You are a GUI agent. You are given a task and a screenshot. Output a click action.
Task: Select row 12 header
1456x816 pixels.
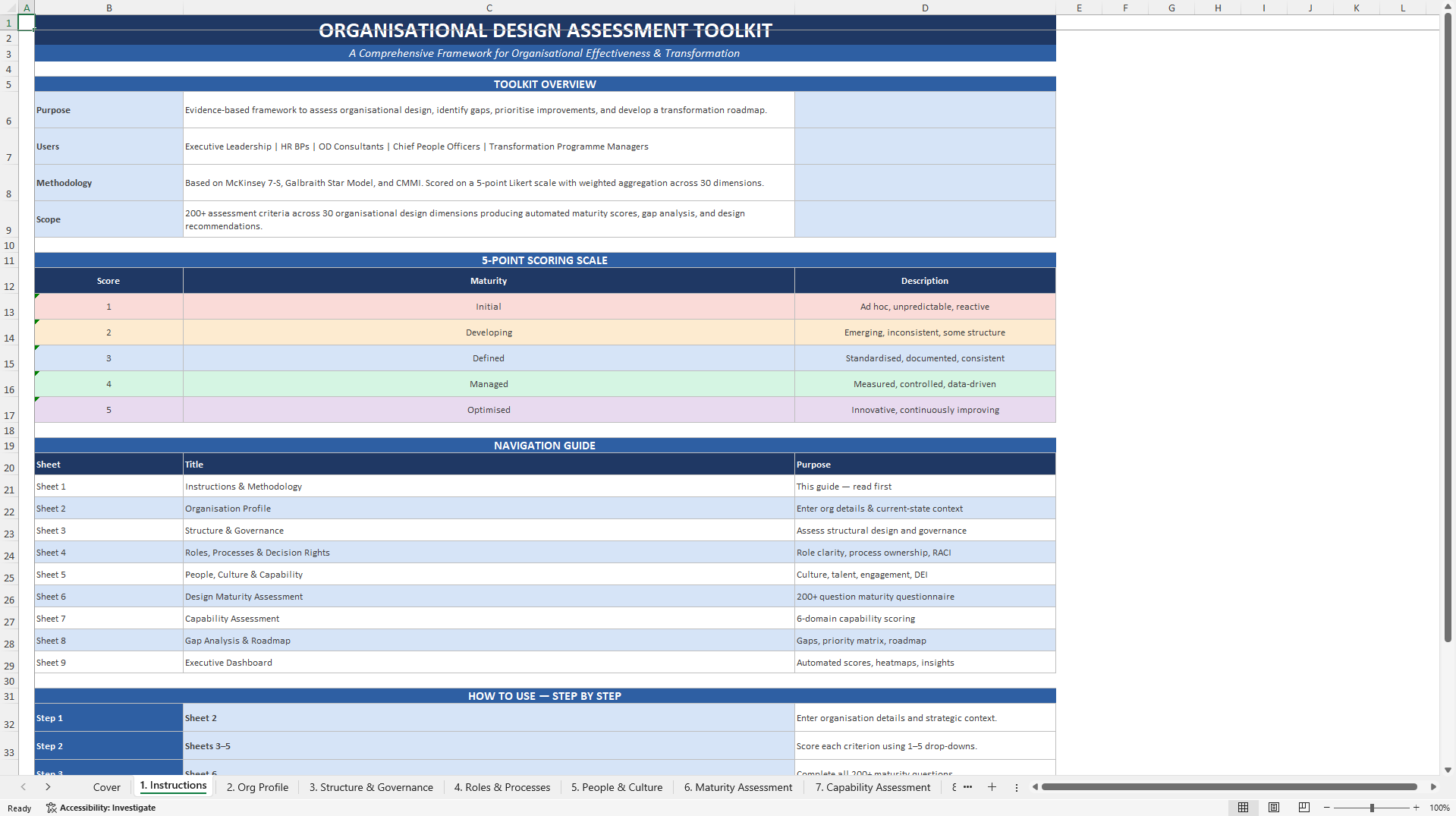pyautogui.click(x=9, y=281)
